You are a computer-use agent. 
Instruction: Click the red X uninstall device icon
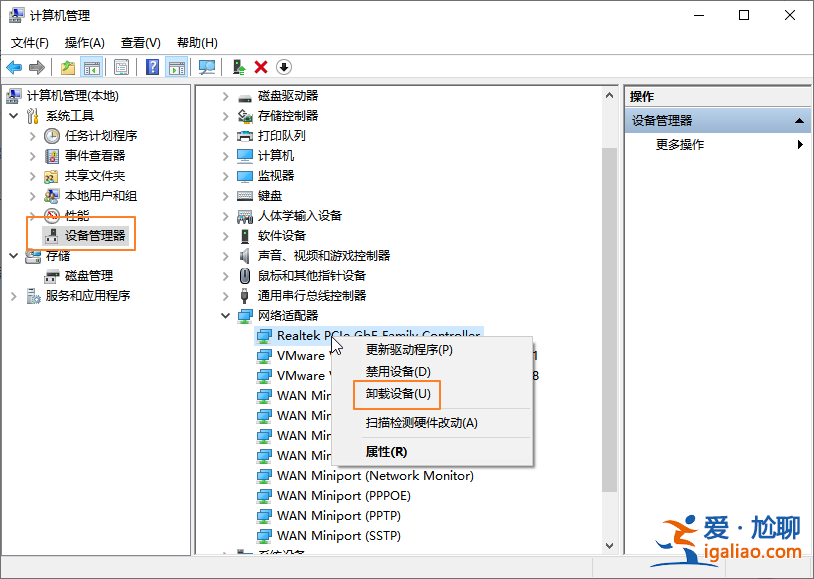click(261, 67)
